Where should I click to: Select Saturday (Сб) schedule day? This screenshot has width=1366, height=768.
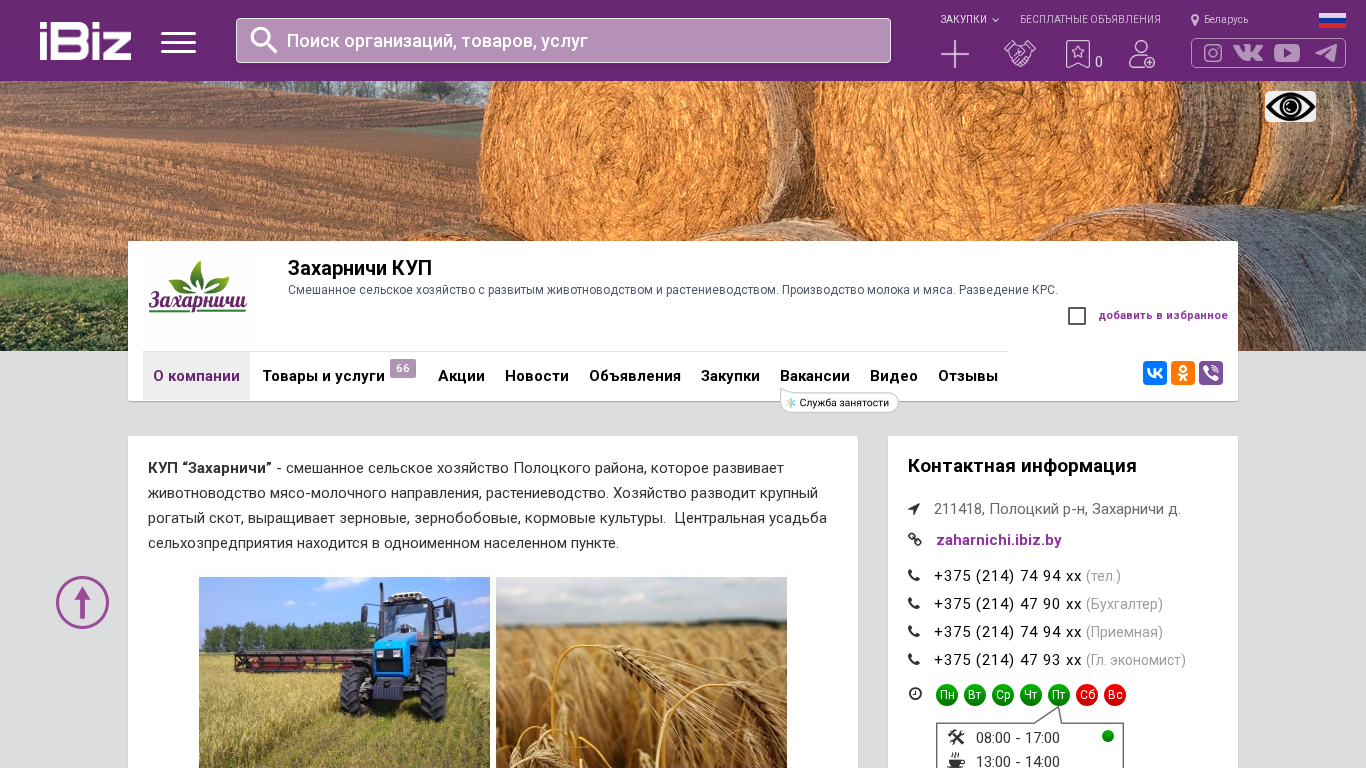1087,695
